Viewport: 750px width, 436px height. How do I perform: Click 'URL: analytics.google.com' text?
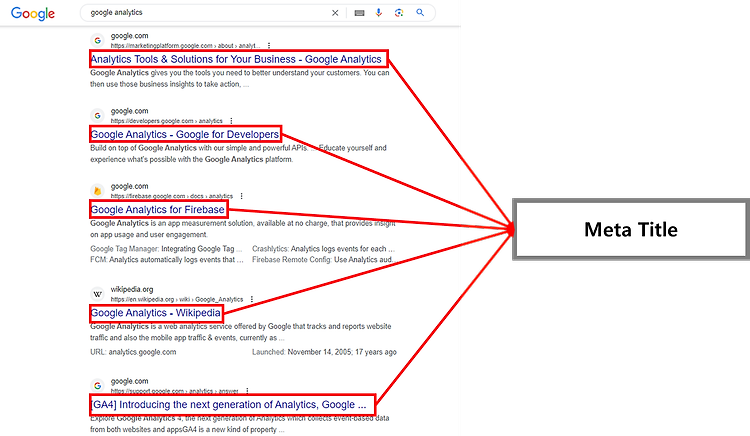click(x=133, y=352)
